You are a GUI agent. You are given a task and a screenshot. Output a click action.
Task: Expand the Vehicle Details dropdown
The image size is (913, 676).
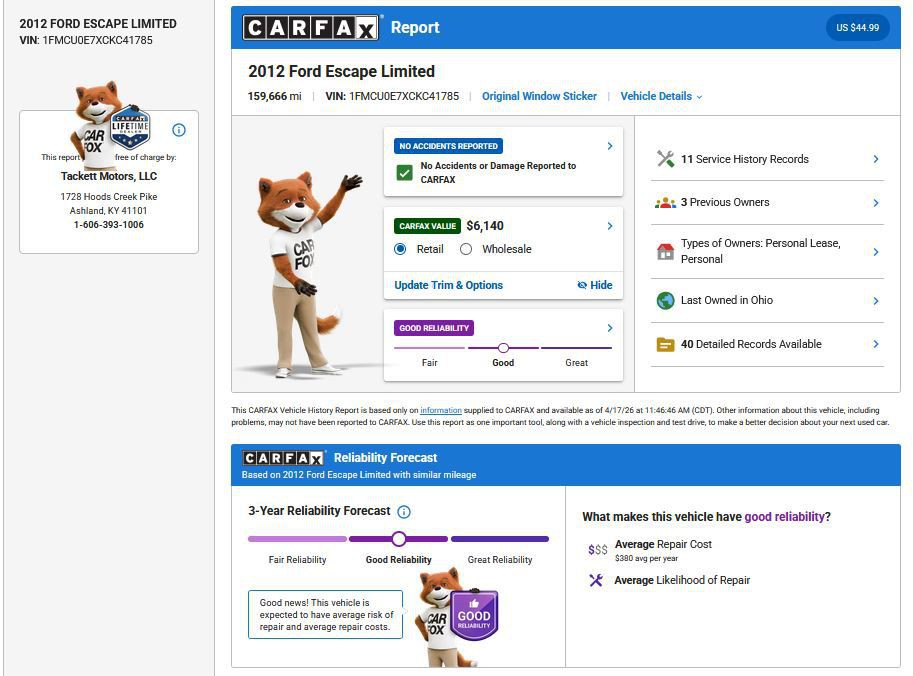pyautogui.click(x=661, y=96)
